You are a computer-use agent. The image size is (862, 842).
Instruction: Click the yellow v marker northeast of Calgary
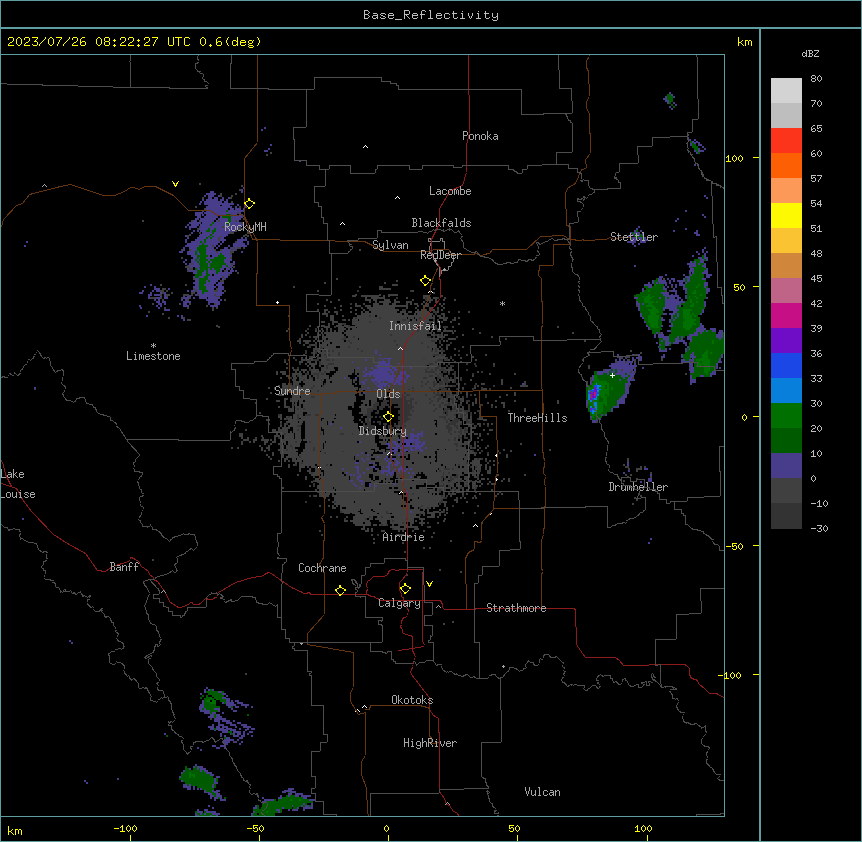coord(429,584)
